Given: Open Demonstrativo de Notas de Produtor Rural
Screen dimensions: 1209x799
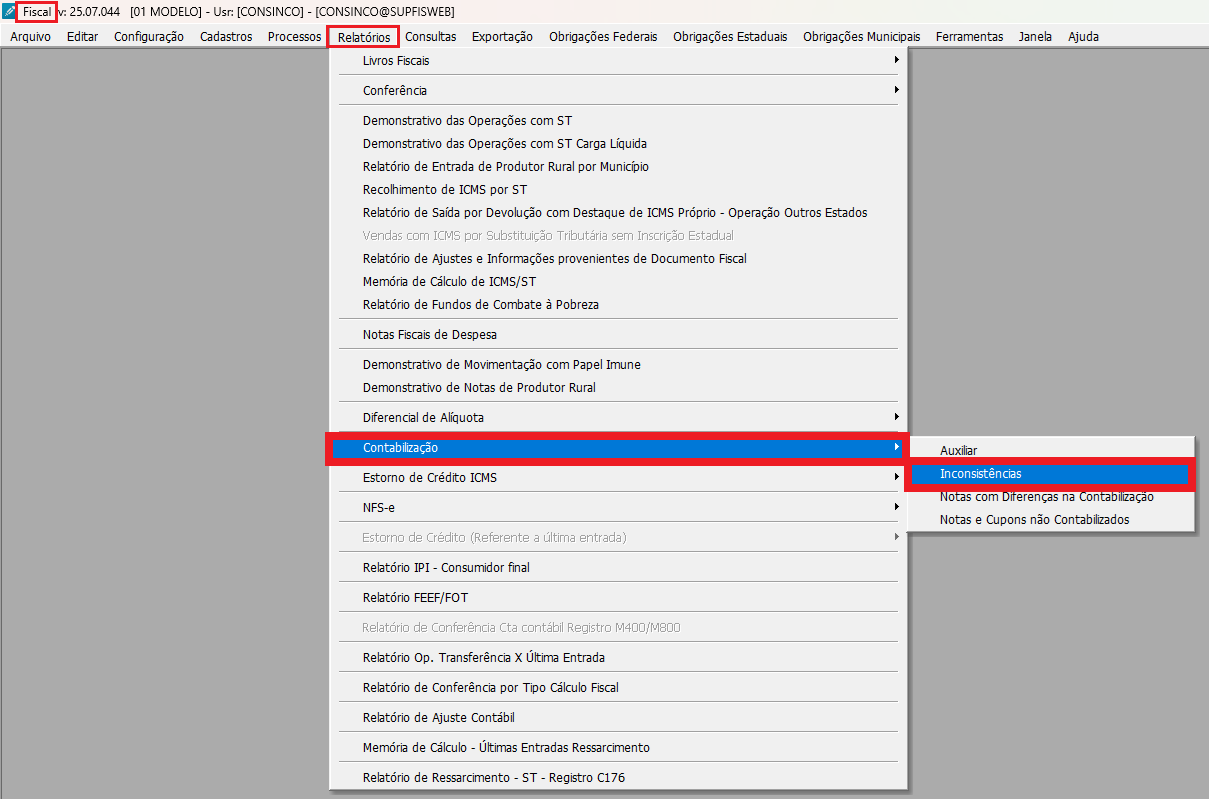Looking at the screenshot, I should pyautogui.click(x=618, y=388).
